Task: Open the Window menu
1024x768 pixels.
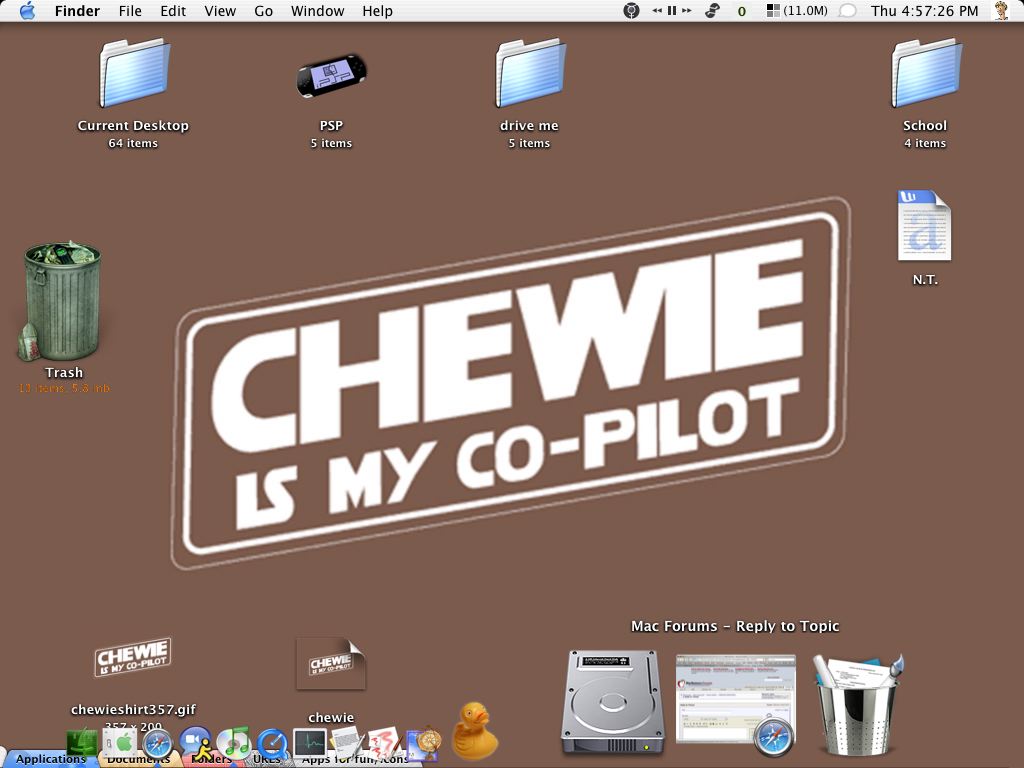Action: tap(317, 11)
